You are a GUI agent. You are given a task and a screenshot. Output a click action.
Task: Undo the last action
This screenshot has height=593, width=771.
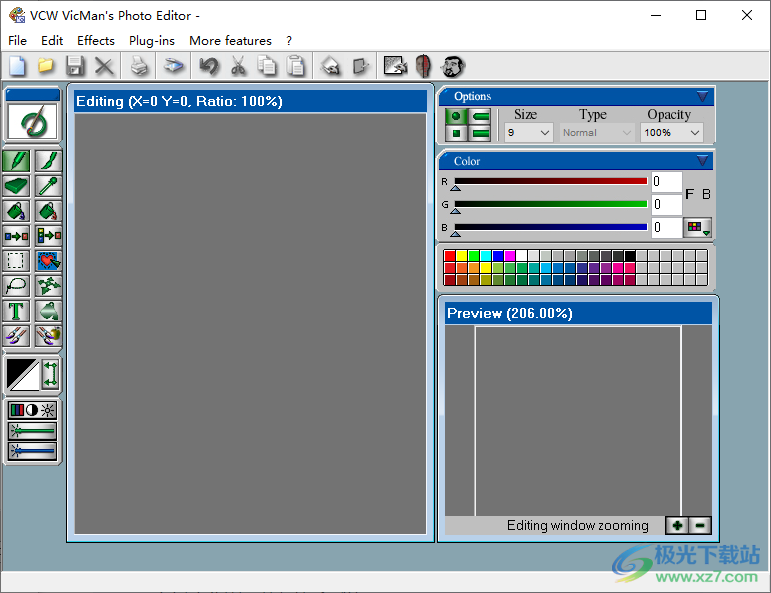point(209,66)
